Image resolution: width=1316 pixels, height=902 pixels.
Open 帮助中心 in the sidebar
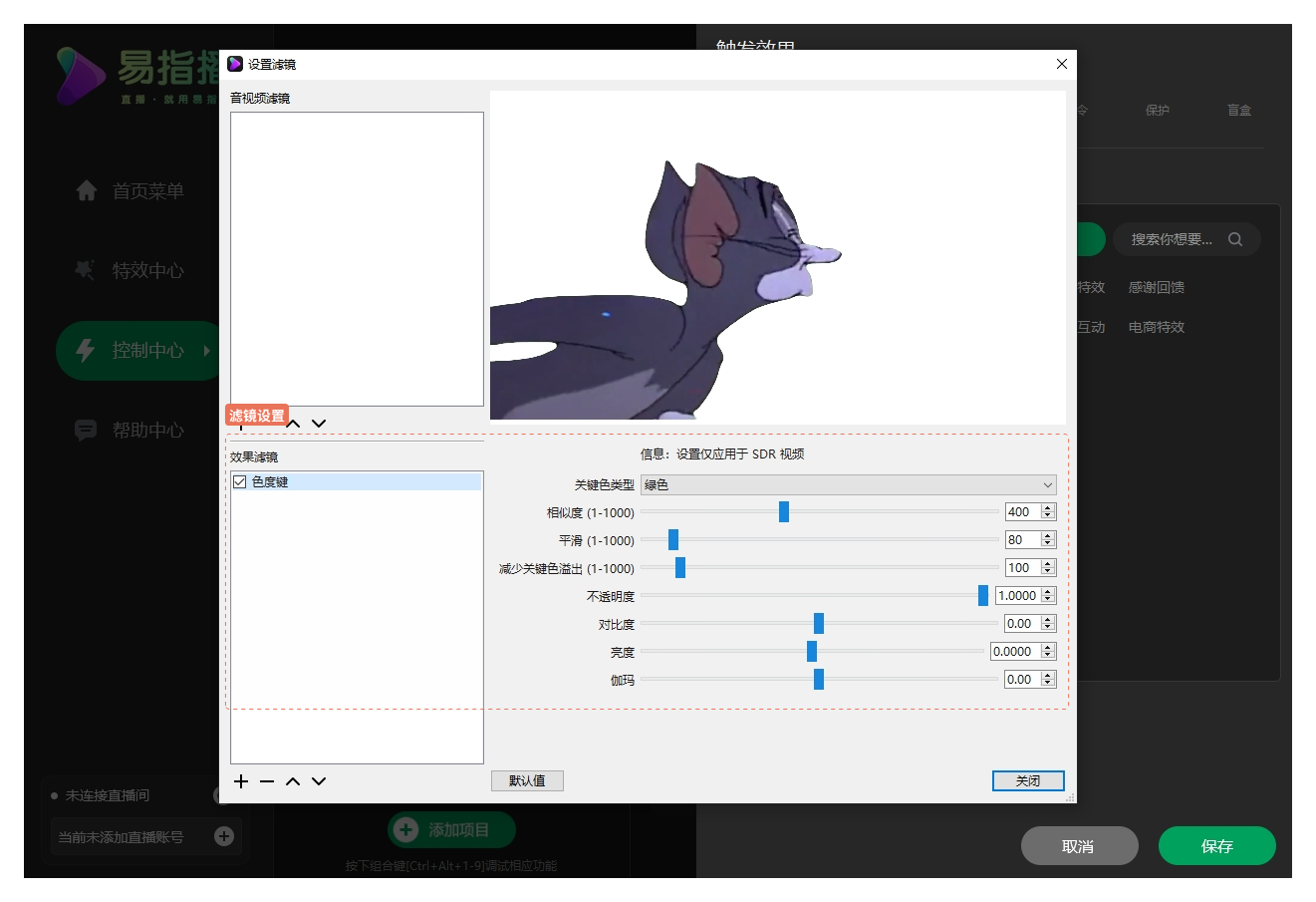[x=148, y=430]
